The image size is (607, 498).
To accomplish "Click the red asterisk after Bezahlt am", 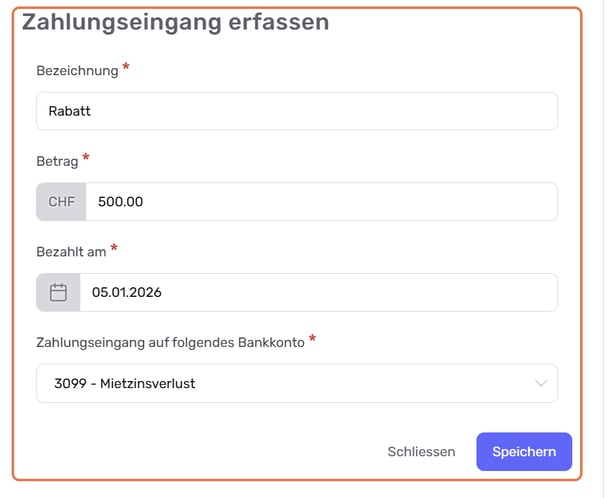I will click(x=114, y=248).
